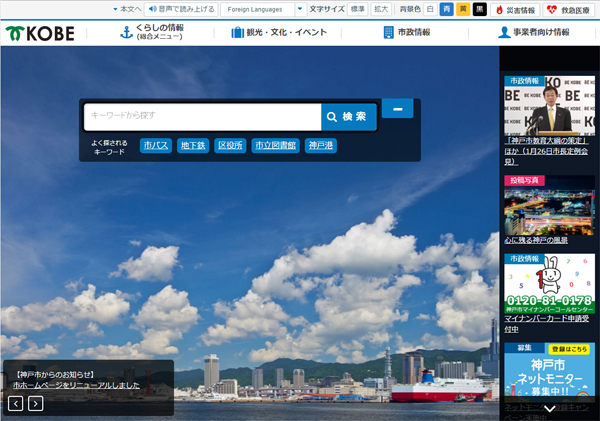Click the keyword search input field
This screenshot has width=600, height=421.
(201, 117)
